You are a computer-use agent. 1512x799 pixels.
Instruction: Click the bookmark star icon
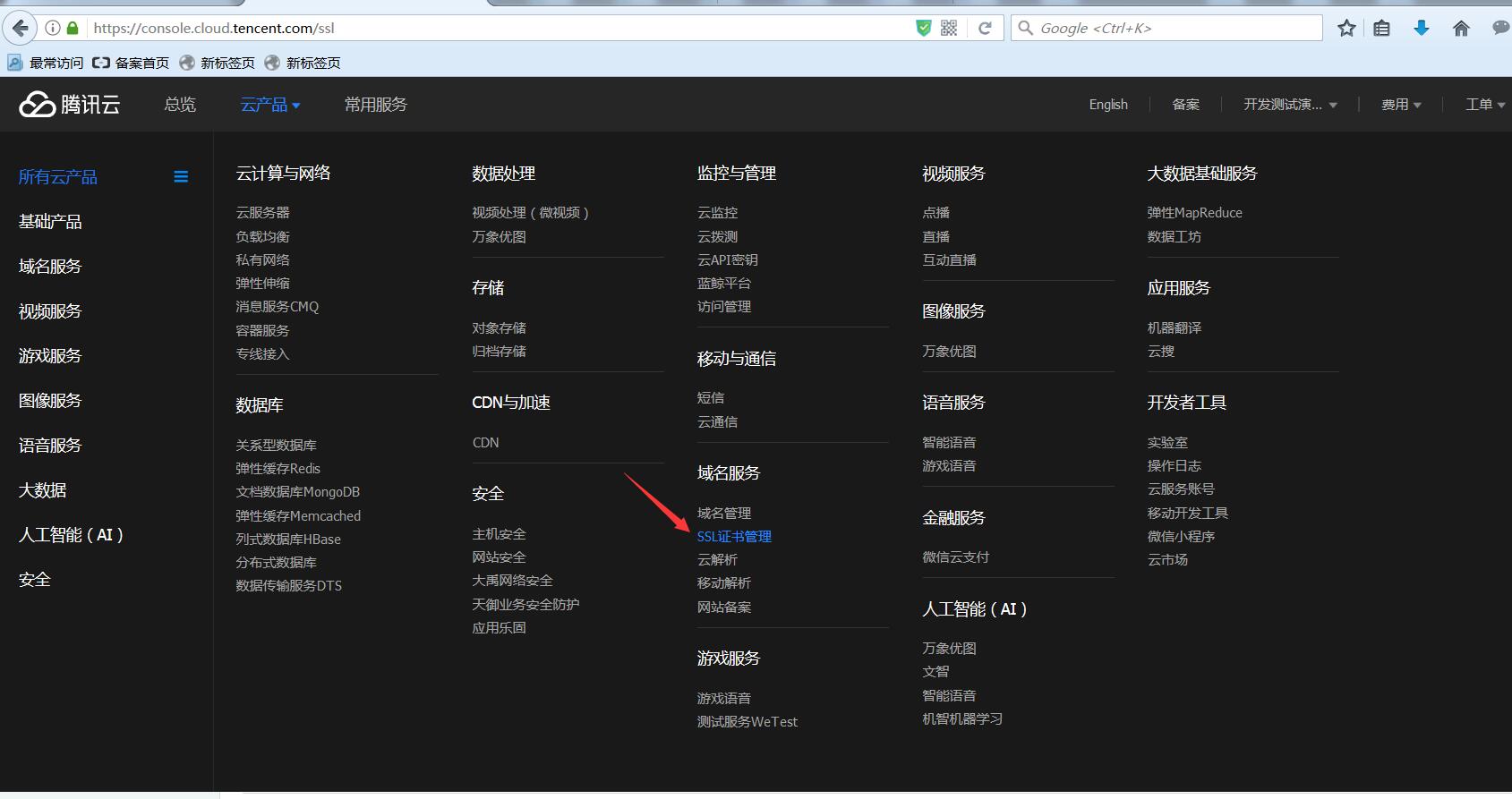[x=1346, y=28]
